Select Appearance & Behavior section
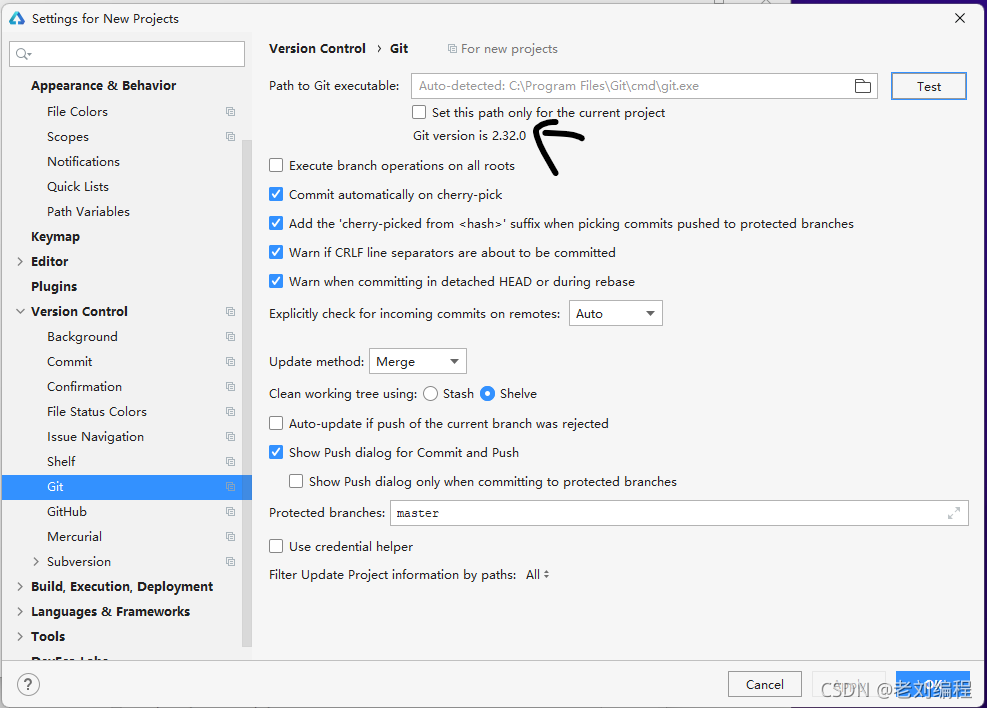 pyautogui.click(x=104, y=86)
